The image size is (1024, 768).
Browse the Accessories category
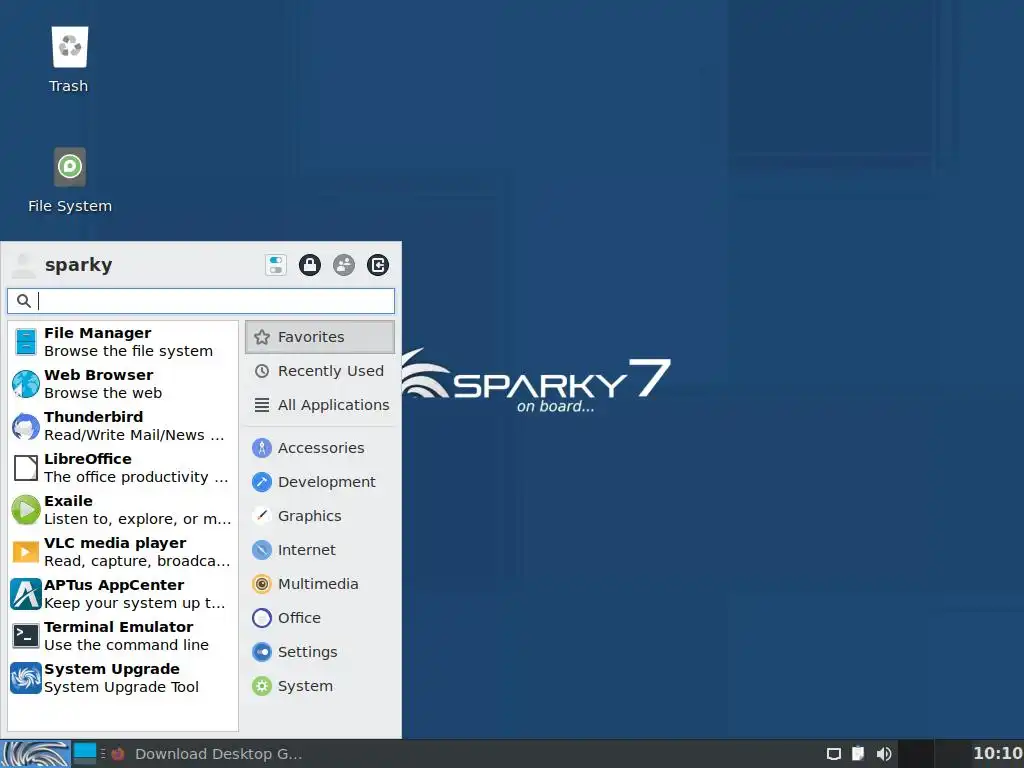click(x=320, y=448)
